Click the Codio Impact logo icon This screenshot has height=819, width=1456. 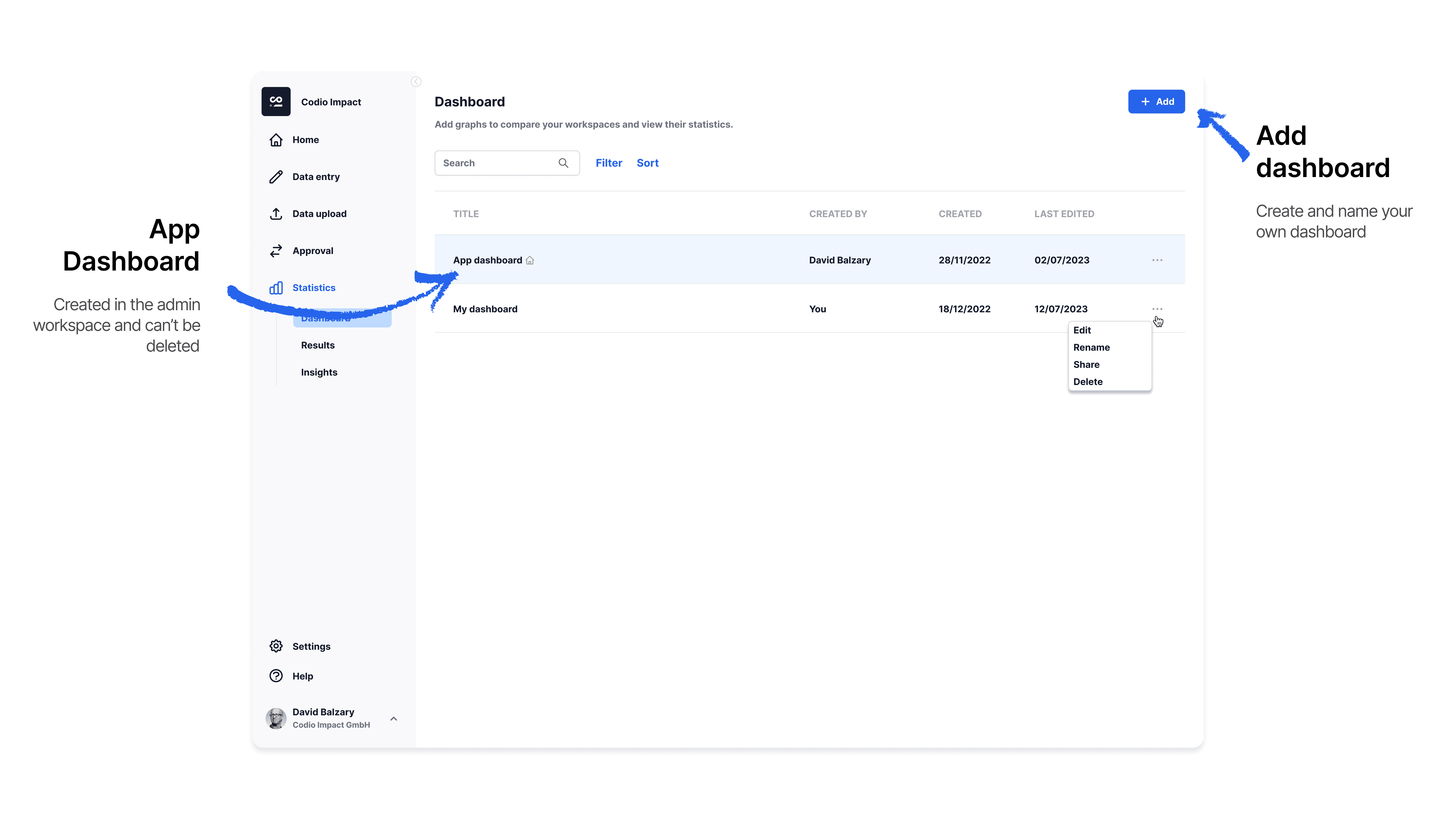[276, 102]
